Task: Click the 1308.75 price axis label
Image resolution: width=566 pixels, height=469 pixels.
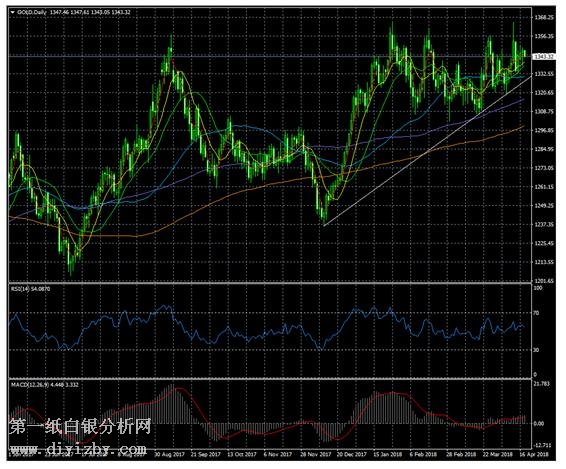Action: [x=544, y=112]
